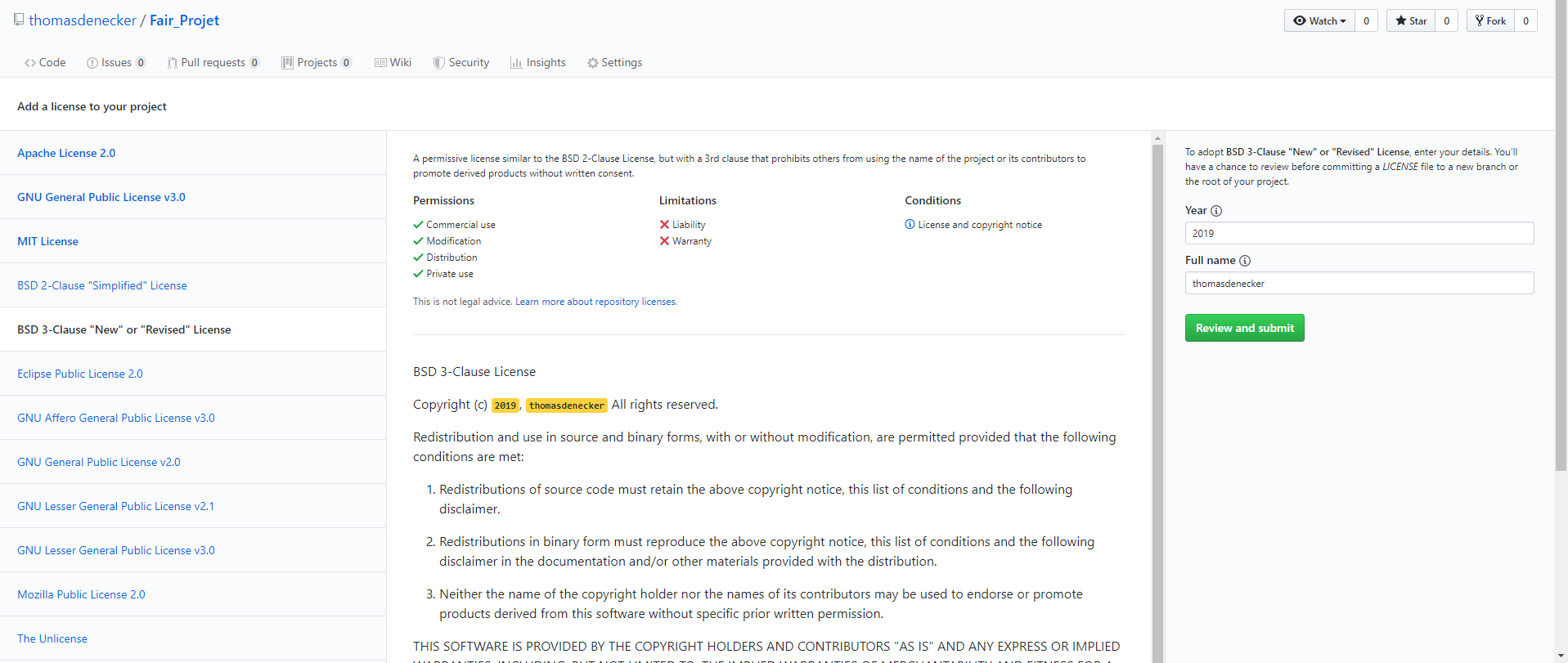Click the license panel scroll-up arrow

1157,138
